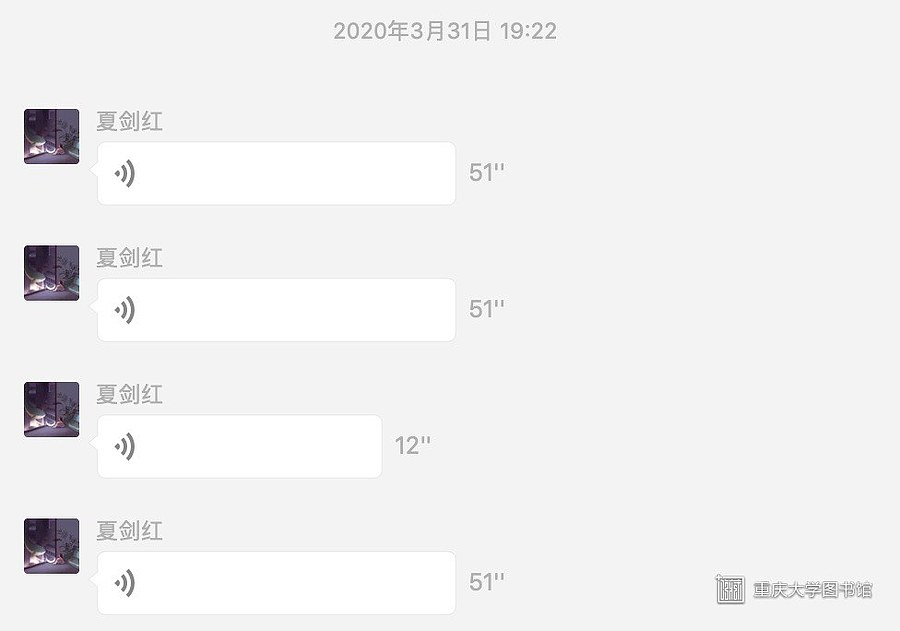Click the name 夏剑红 above the second message
900x631 pixels.
tap(129, 258)
